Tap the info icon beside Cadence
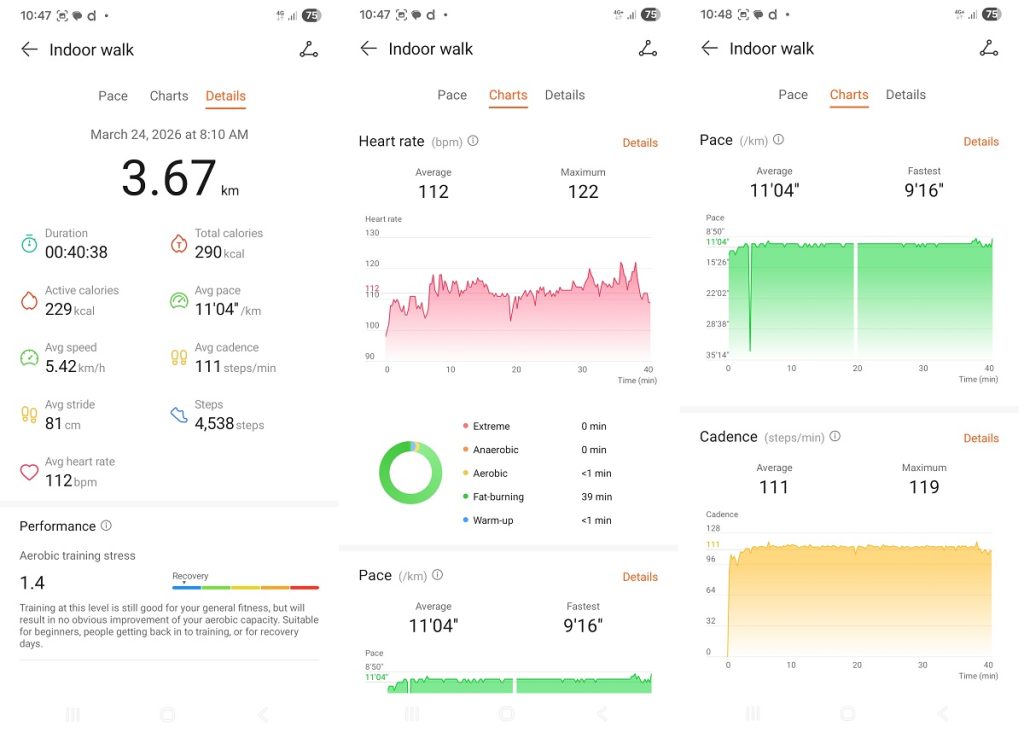 tap(835, 437)
